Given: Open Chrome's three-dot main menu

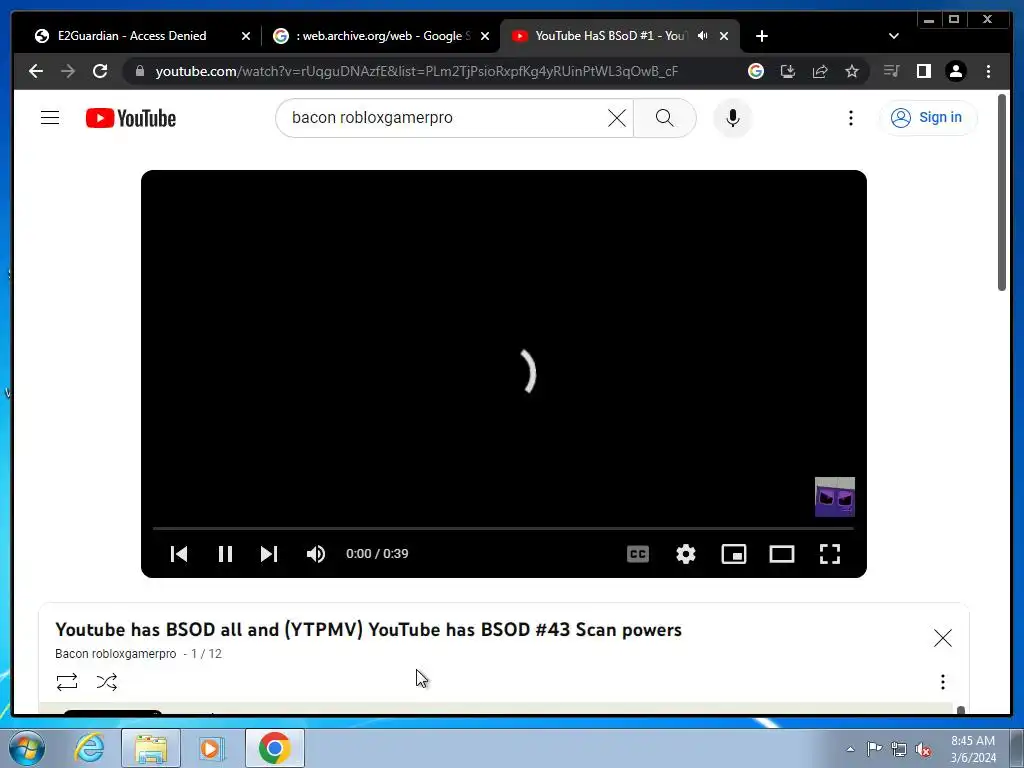Looking at the screenshot, I should pyautogui.click(x=988, y=71).
